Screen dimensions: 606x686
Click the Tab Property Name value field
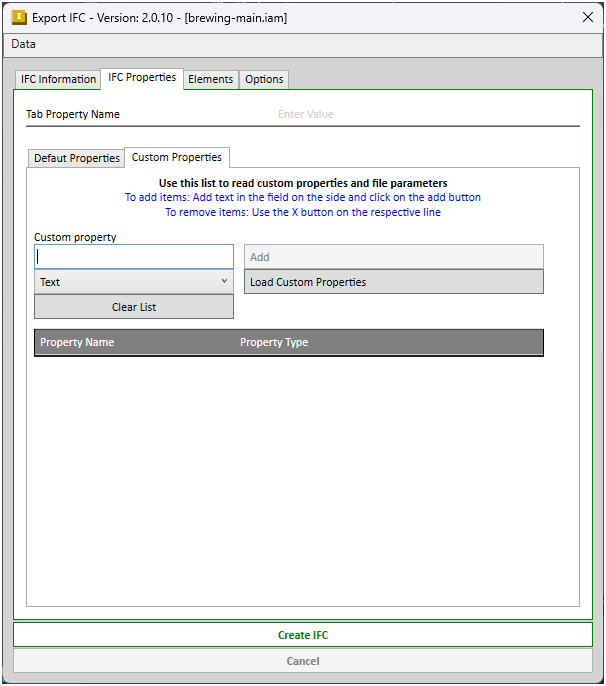[427, 114]
